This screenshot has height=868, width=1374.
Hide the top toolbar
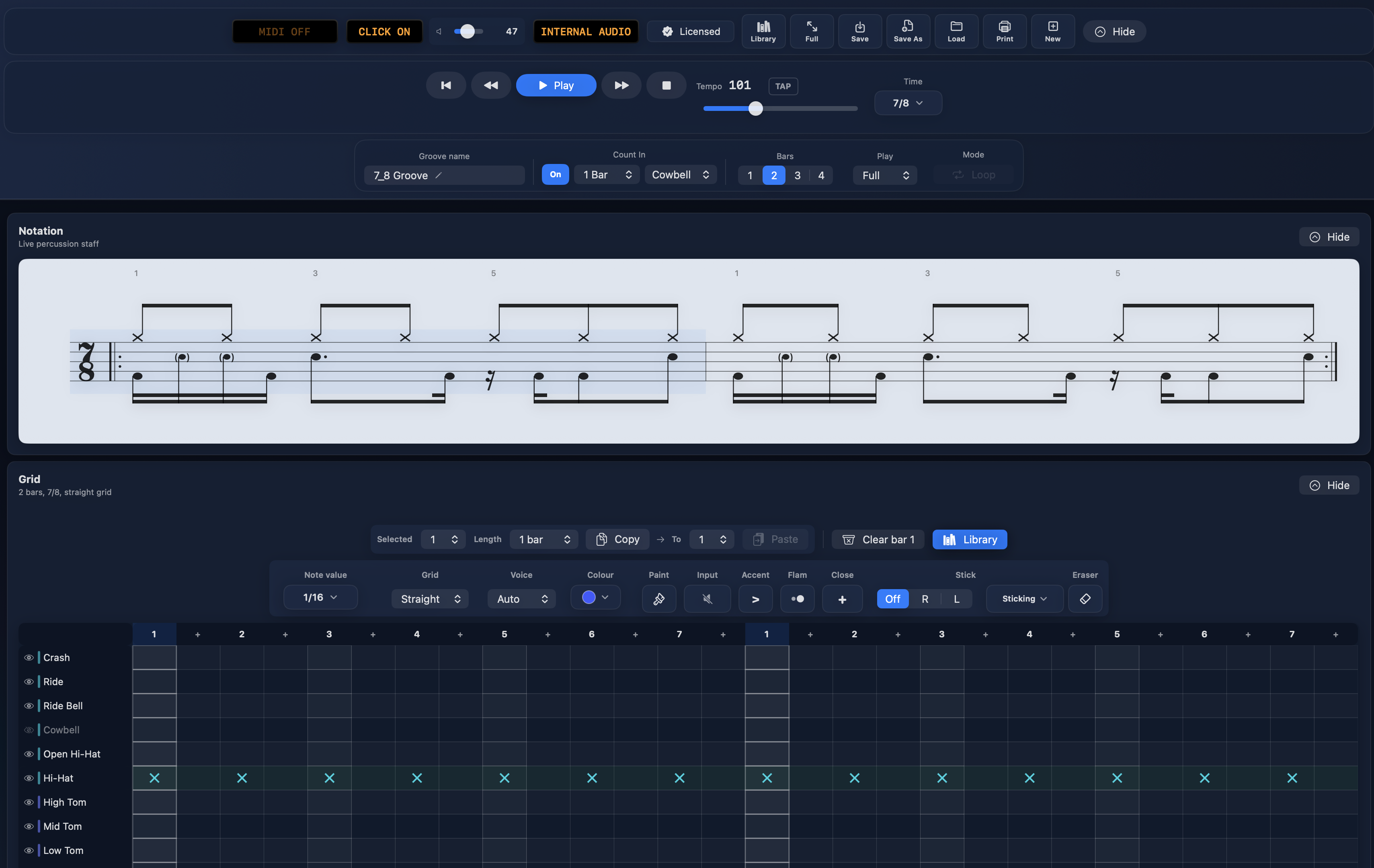coord(1114,32)
